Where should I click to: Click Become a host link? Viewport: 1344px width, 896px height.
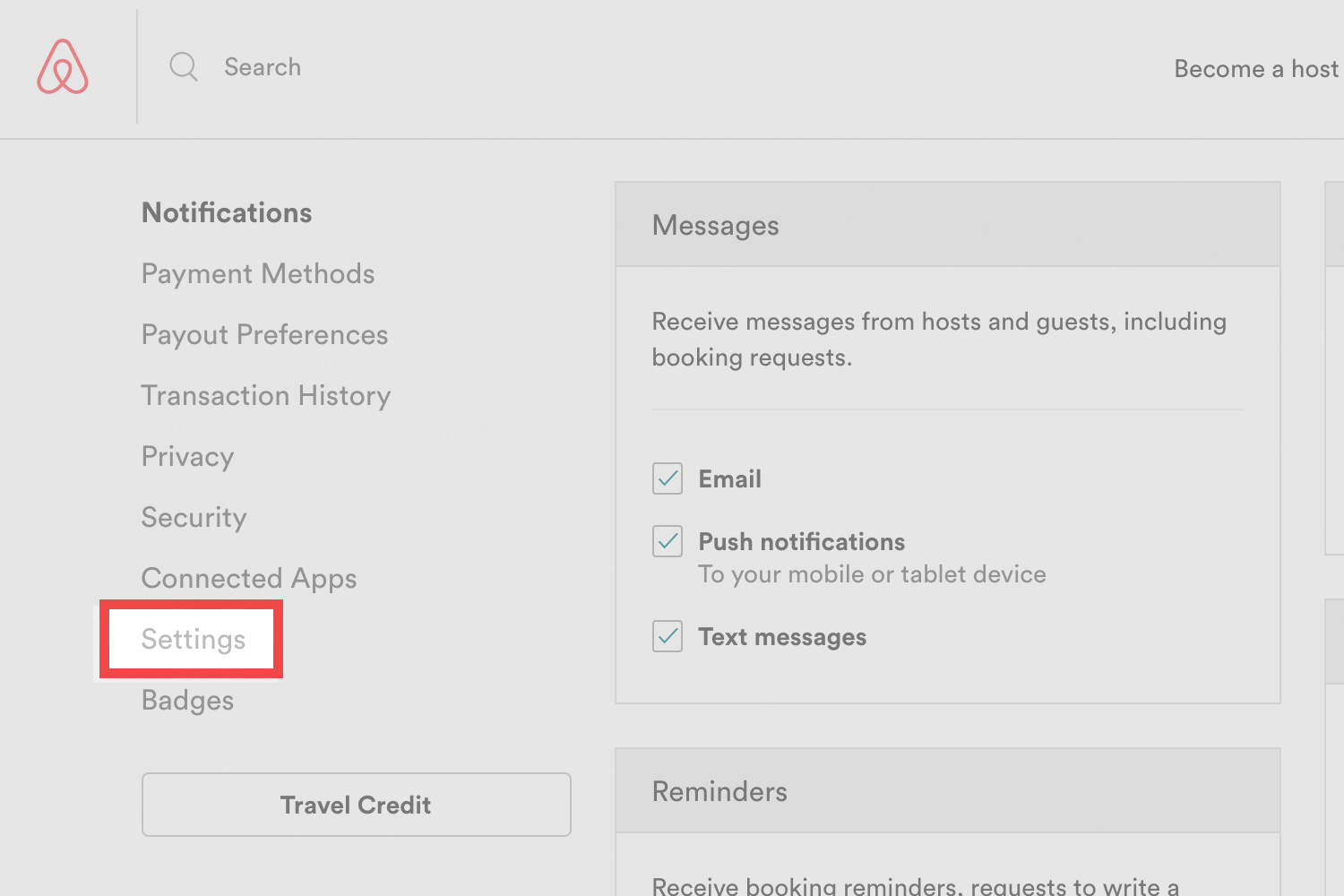(1254, 68)
